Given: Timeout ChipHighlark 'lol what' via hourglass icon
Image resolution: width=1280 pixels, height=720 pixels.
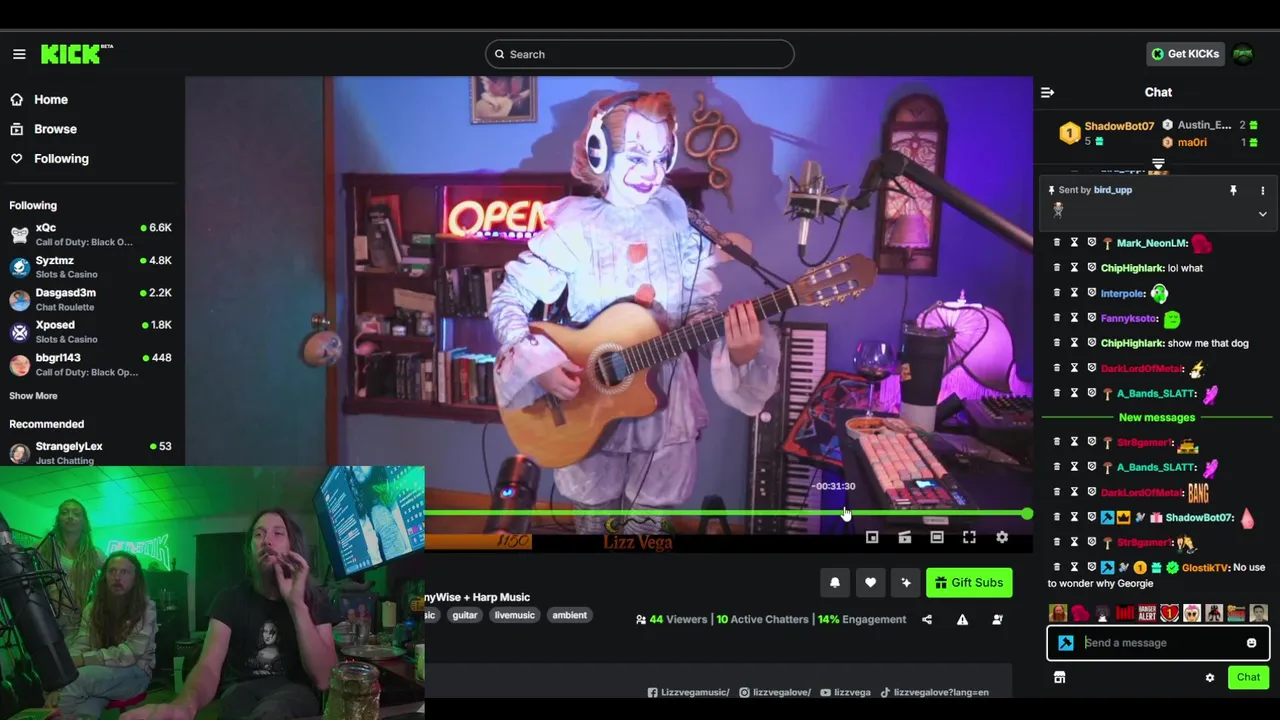Looking at the screenshot, I should (1074, 268).
